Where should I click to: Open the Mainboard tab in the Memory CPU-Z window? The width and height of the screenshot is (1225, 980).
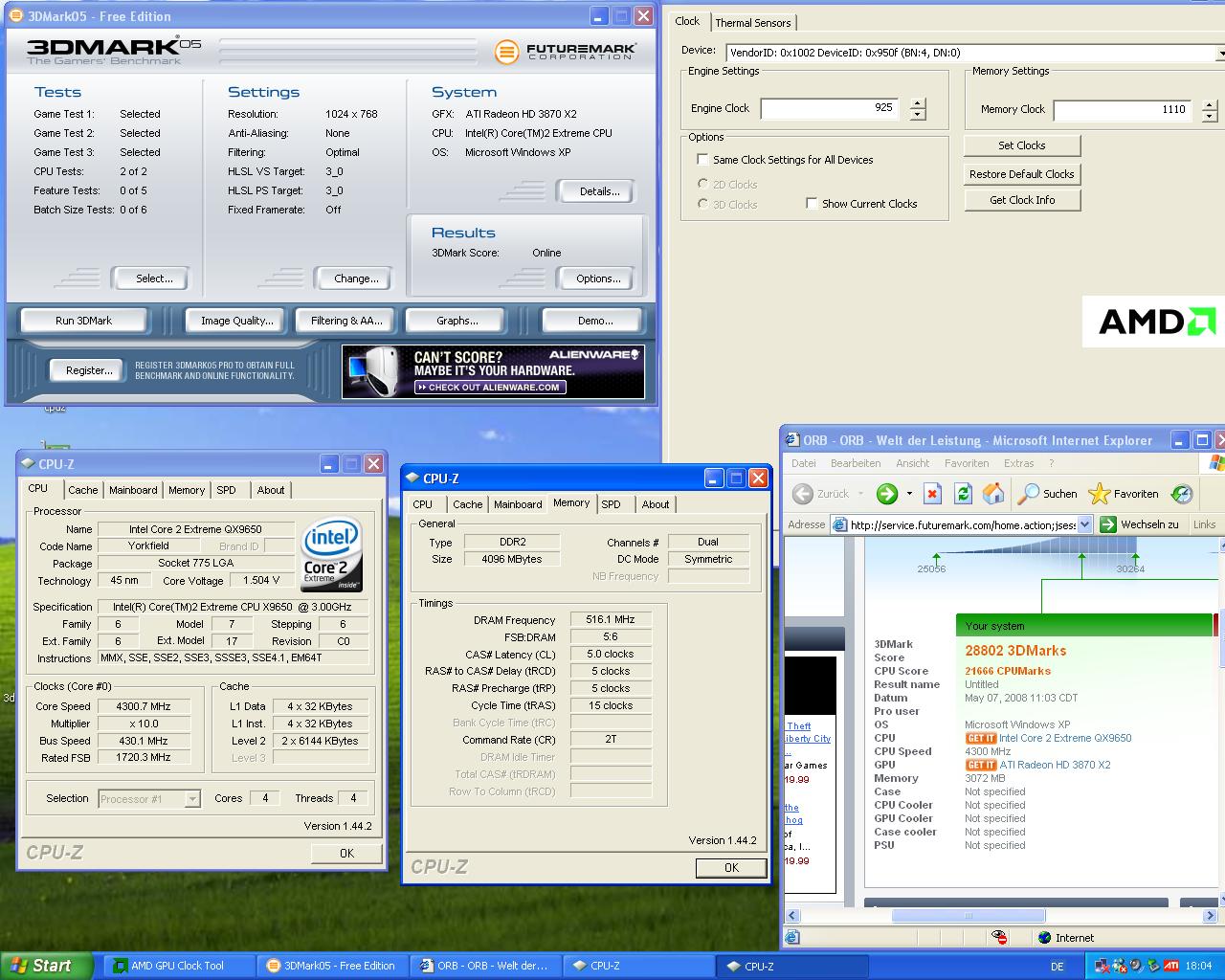click(518, 504)
